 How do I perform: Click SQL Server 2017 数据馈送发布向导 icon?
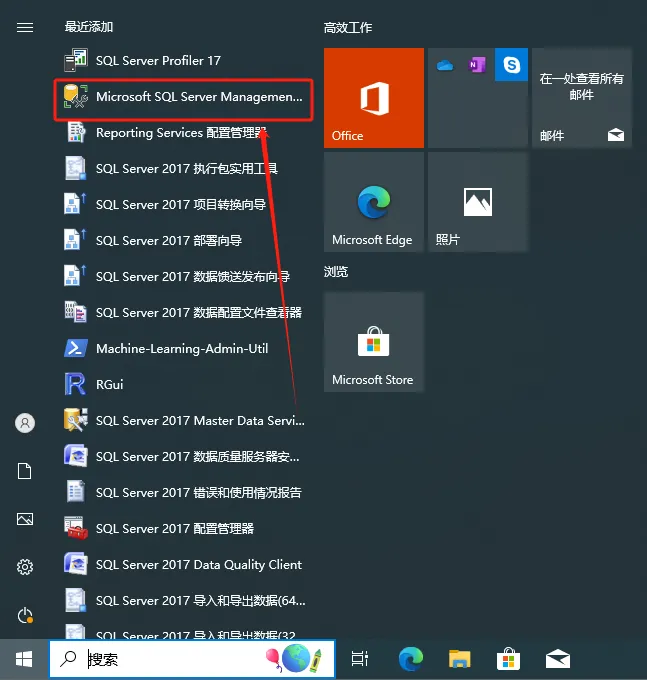tap(75, 276)
